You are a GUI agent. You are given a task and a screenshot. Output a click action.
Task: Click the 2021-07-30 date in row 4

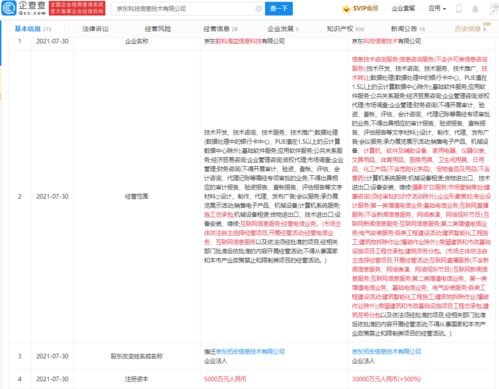pyautogui.click(x=52, y=379)
